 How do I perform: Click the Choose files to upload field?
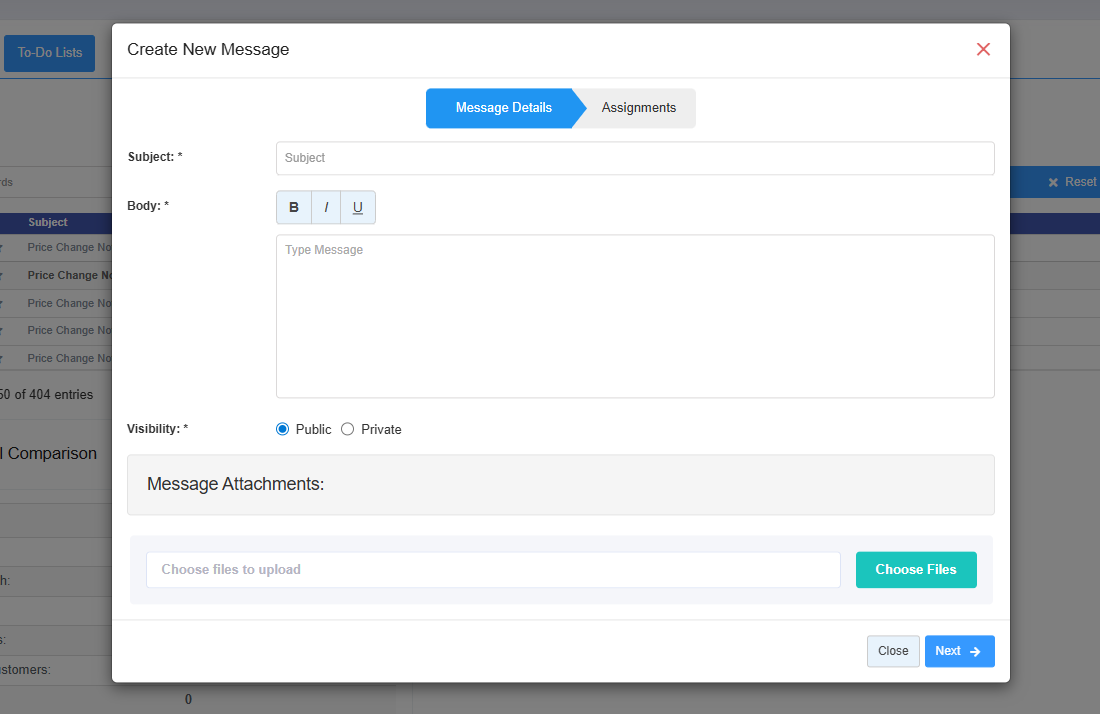pos(493,570)
